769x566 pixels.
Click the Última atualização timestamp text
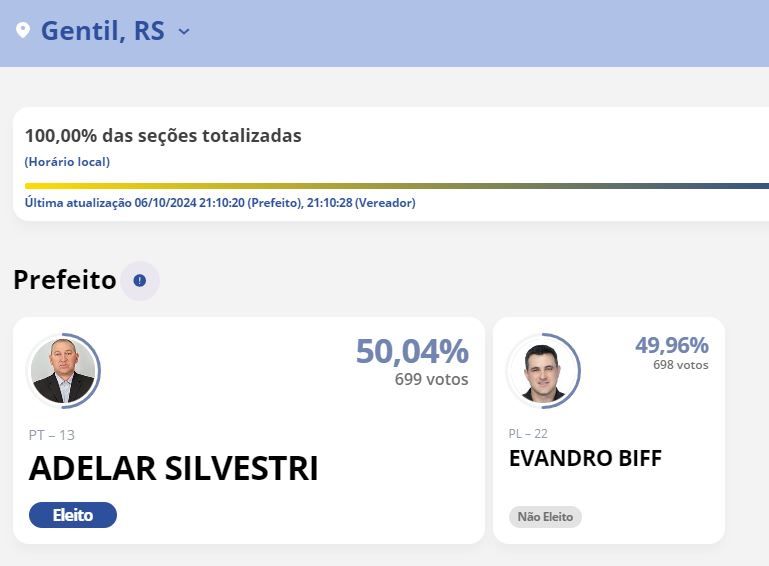pyautogui.click(x=220, y=203)
